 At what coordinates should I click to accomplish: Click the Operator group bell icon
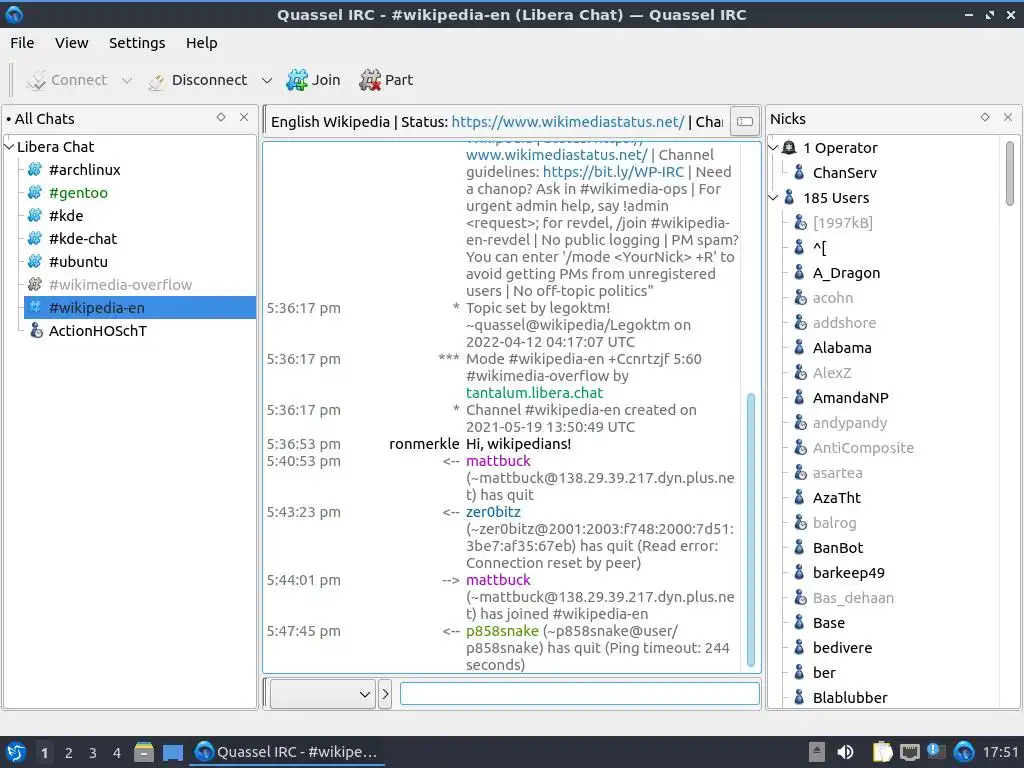pos(789,148)
